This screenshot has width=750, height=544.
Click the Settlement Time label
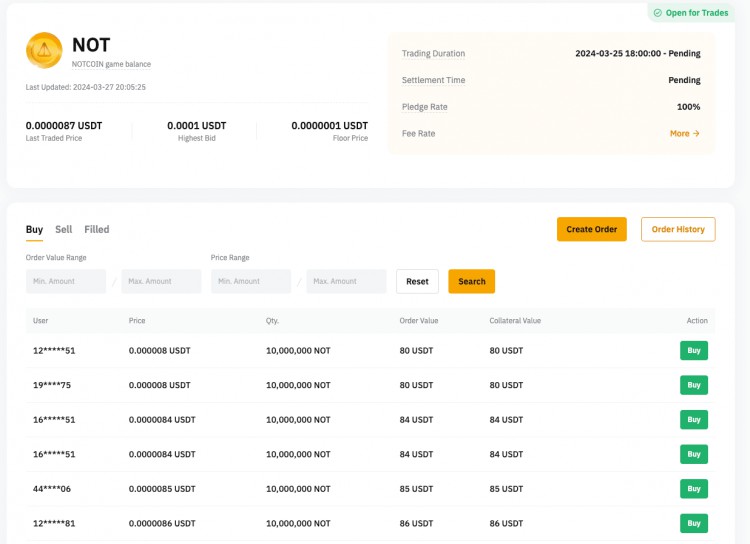click(x=433, y=80)
